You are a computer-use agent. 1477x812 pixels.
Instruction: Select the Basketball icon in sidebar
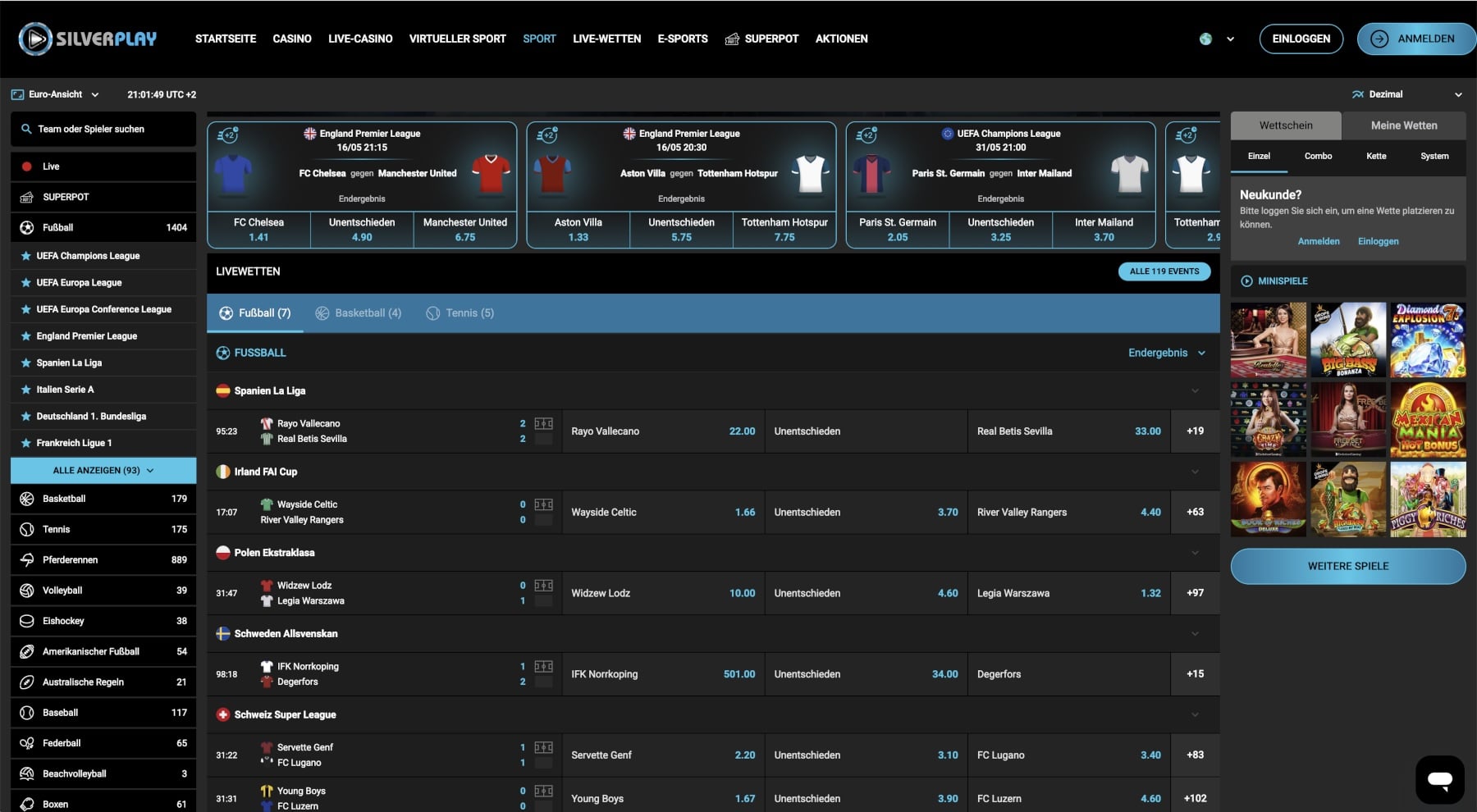[26, 499]
